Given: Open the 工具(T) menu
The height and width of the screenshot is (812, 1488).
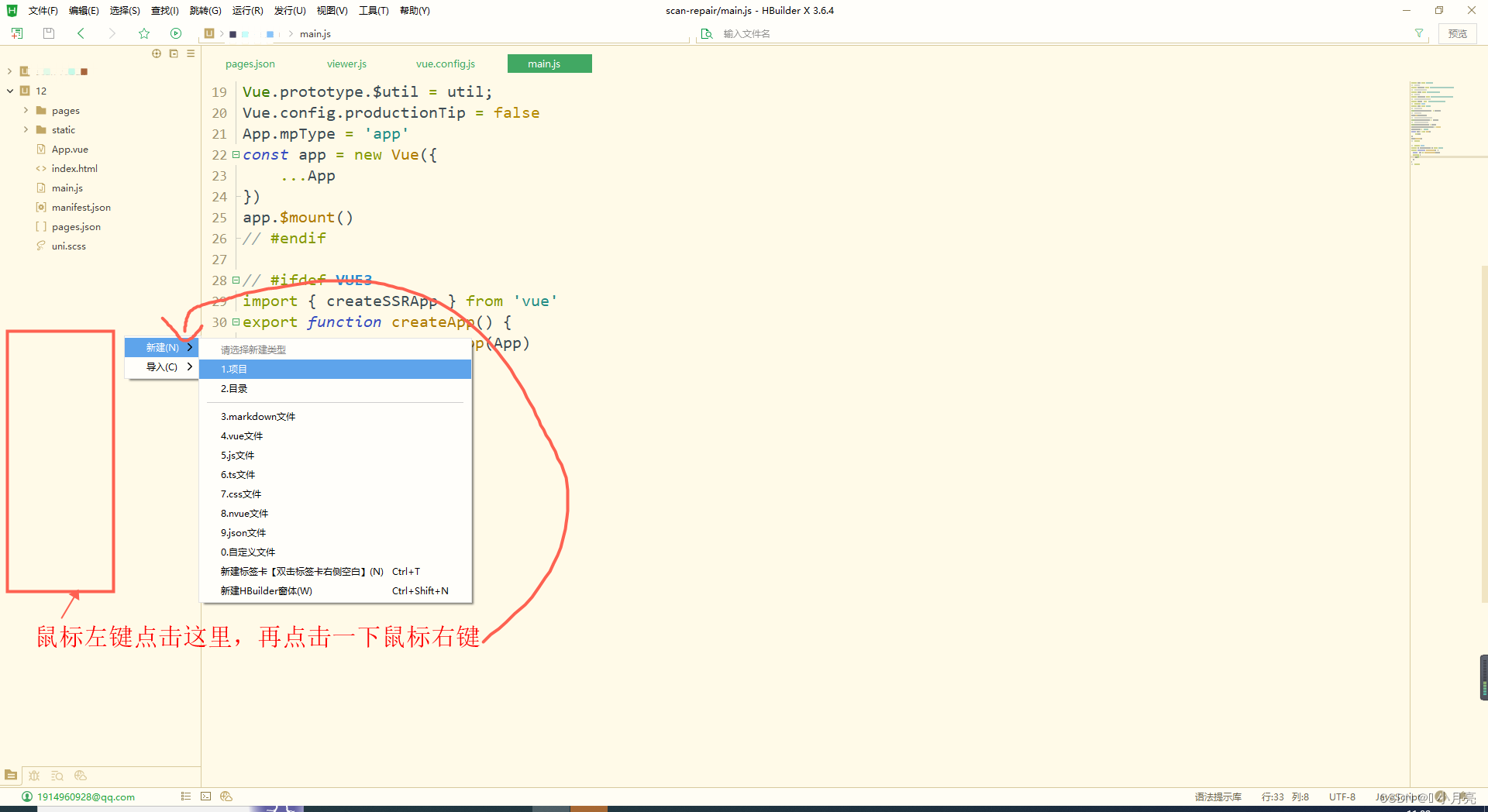Looking at the screenshot, I should click(374, 10).
